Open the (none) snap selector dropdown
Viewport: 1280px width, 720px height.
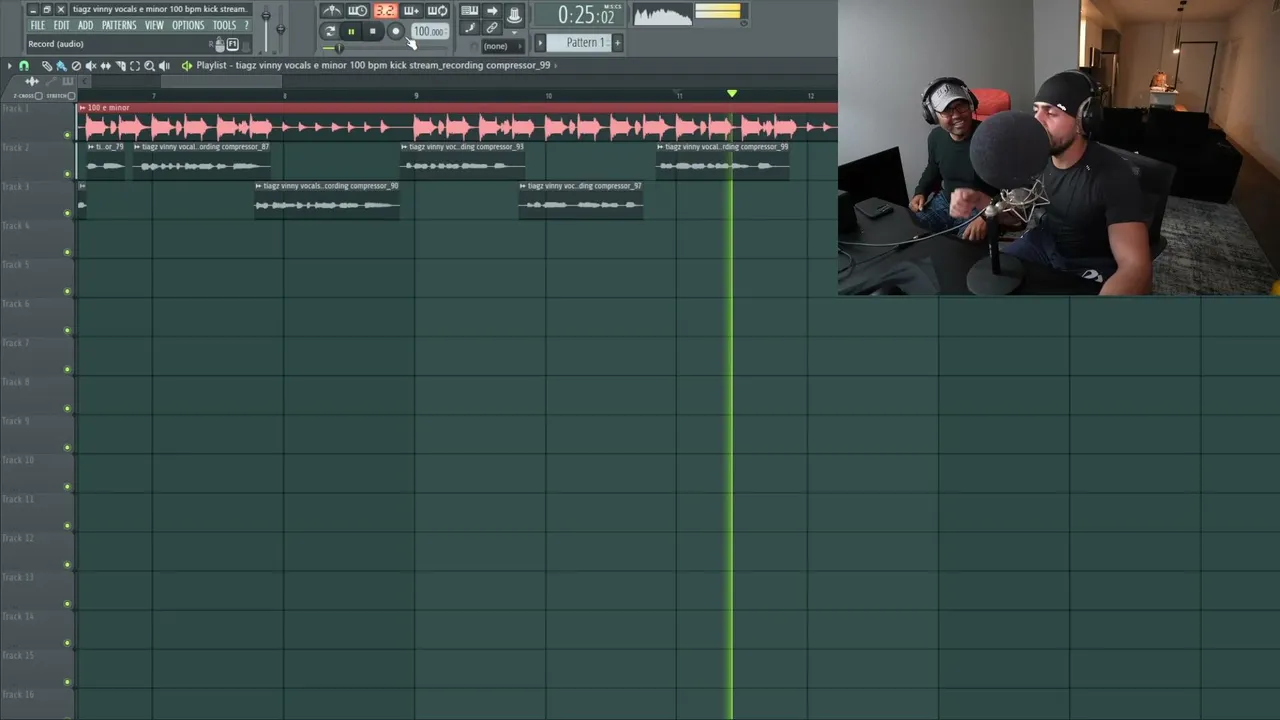(503, 46)
